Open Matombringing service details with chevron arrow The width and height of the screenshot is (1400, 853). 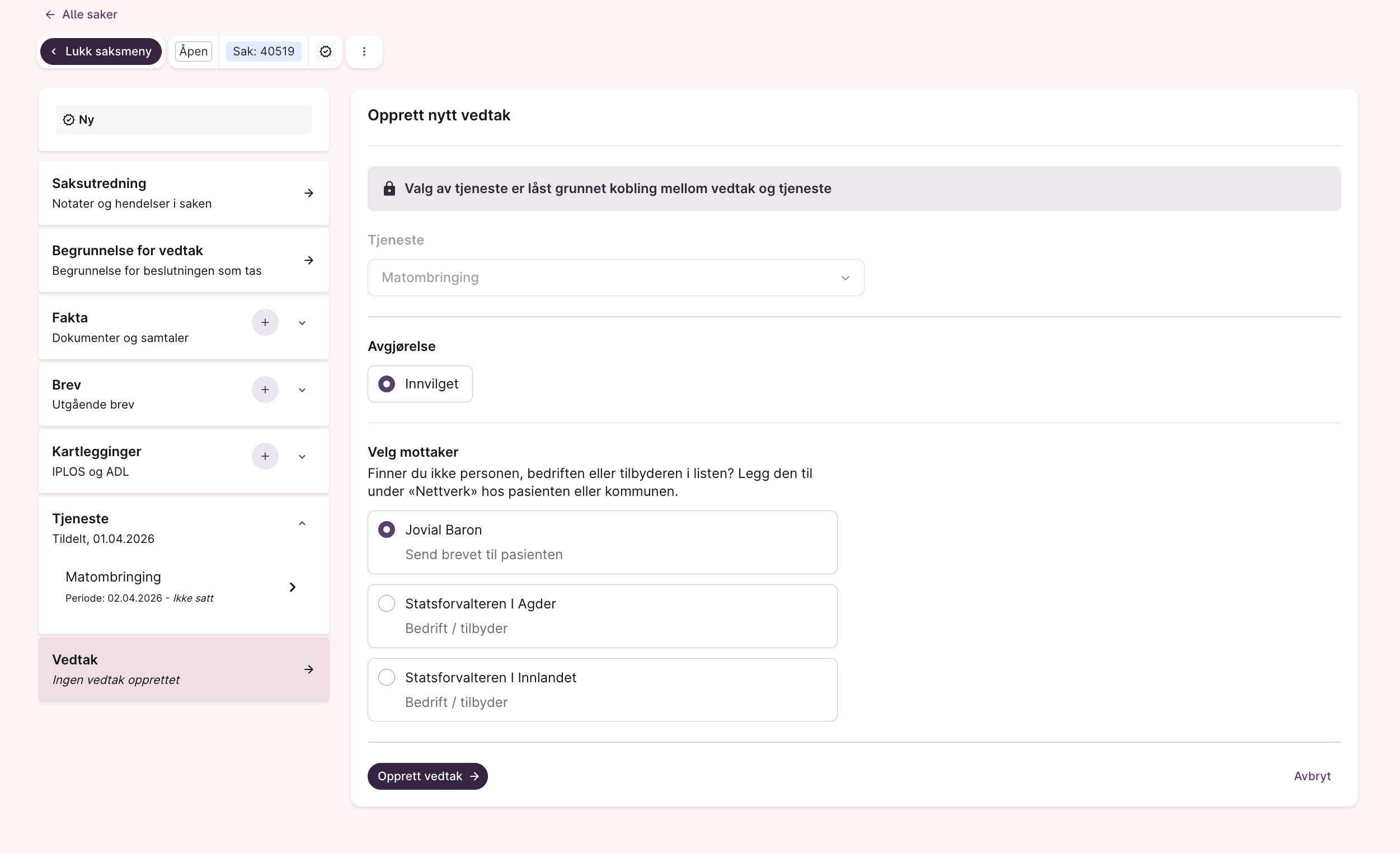pyautogui.click(x=293, y=587)
